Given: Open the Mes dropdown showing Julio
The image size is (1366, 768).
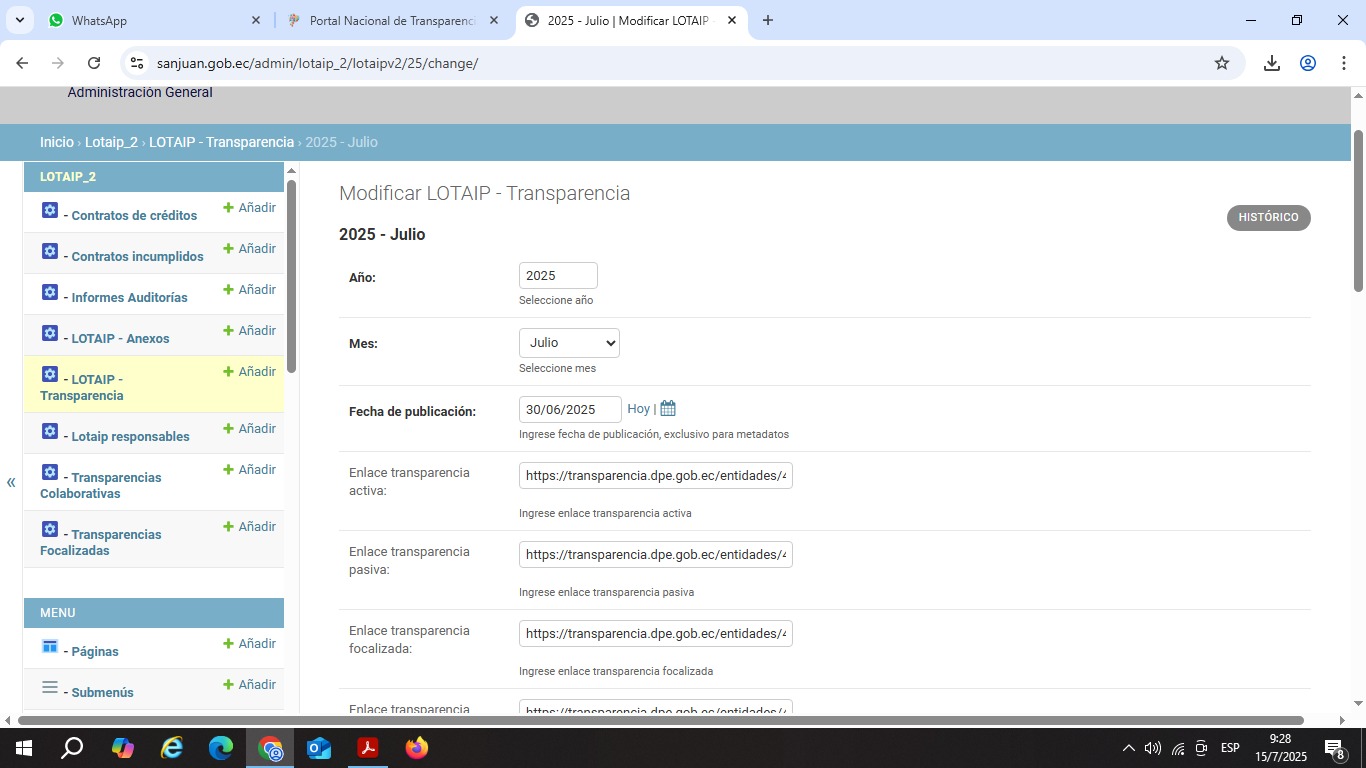Looking at the screenshot, I should [x=569, y=343].
